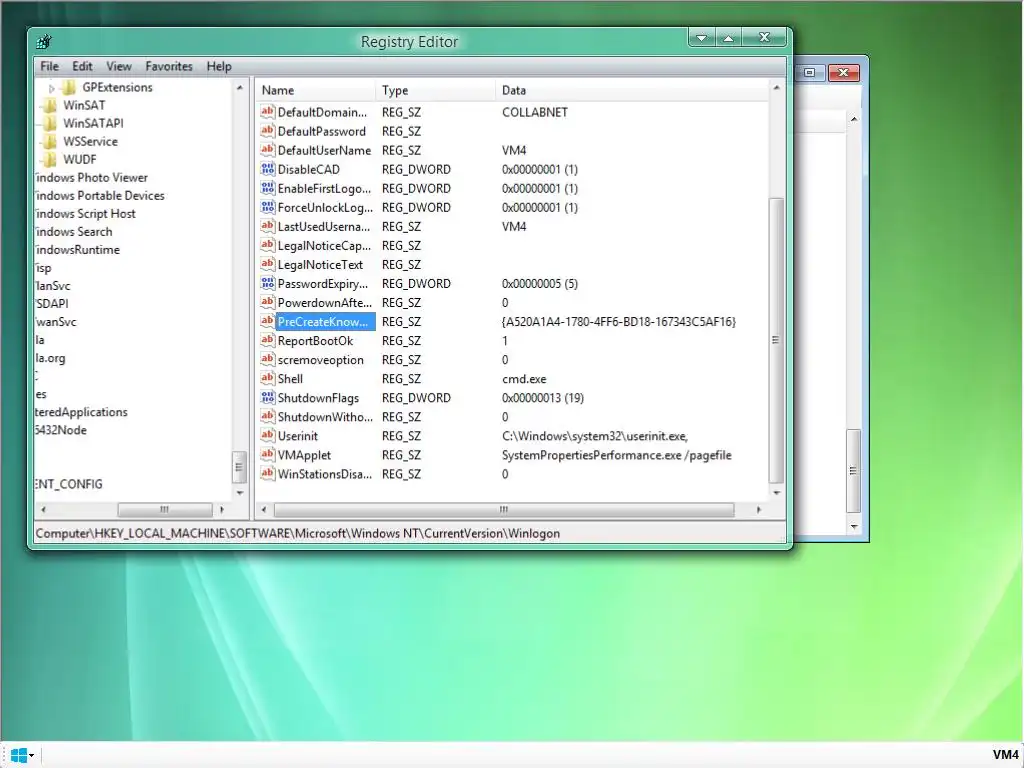Viewport: 1024px width, 768px height.
Task: Click the WUDF folder icon
Action: coord(50,159)
